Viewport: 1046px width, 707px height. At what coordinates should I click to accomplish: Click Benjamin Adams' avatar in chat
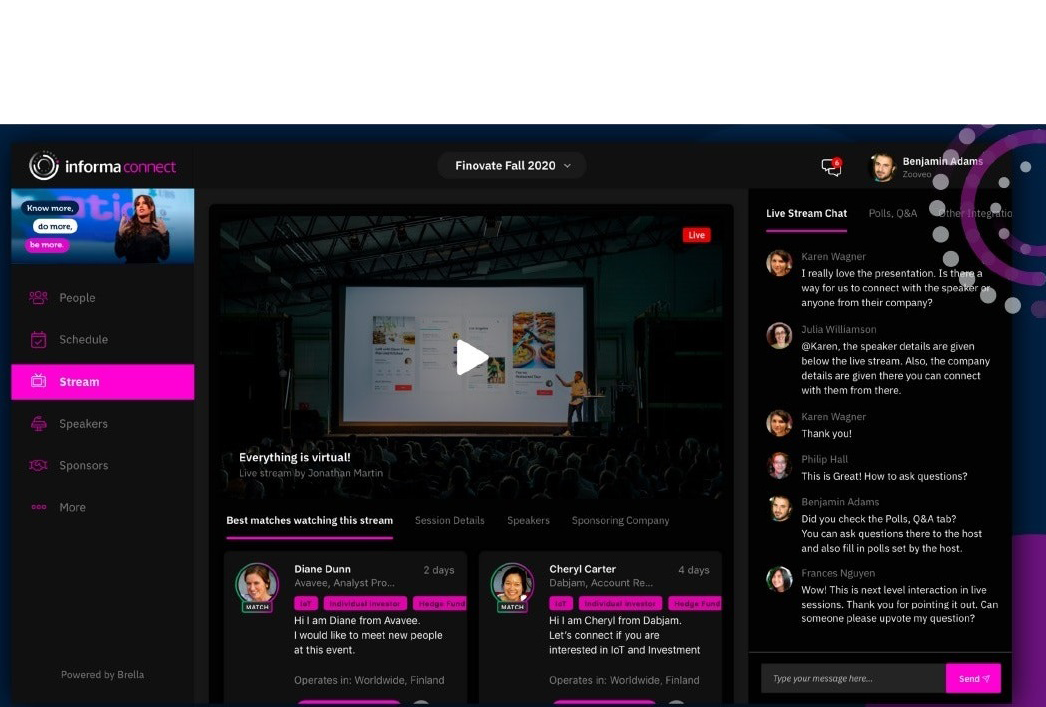point(779,508)
